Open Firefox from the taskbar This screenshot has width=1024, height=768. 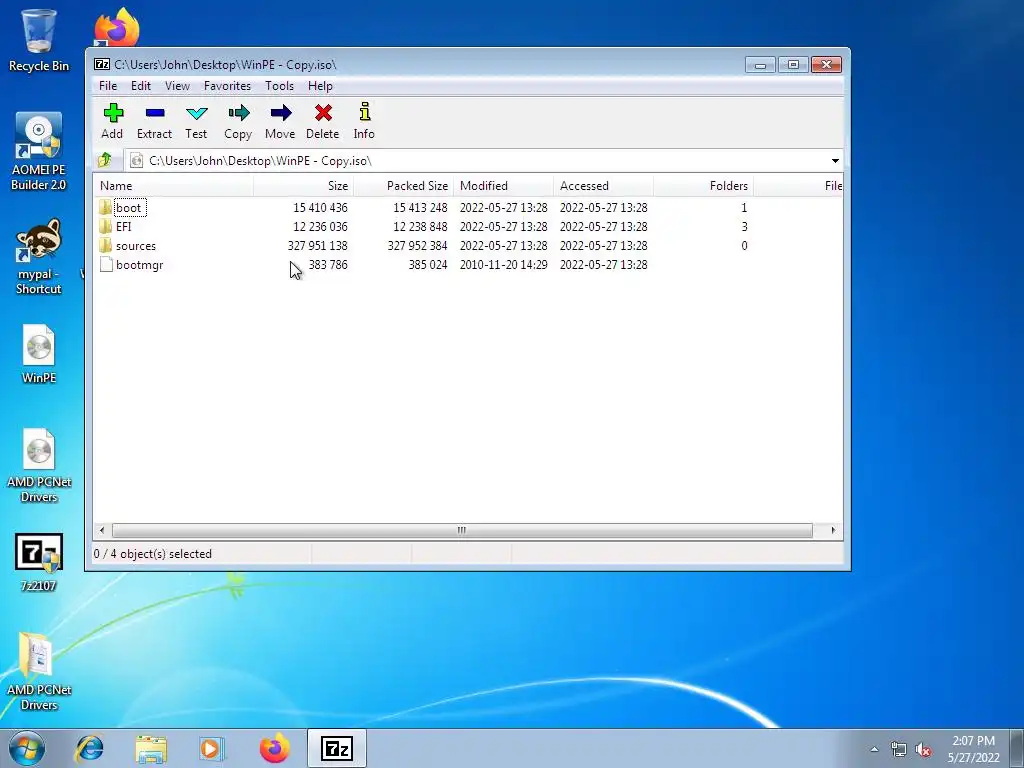(274, 748)
